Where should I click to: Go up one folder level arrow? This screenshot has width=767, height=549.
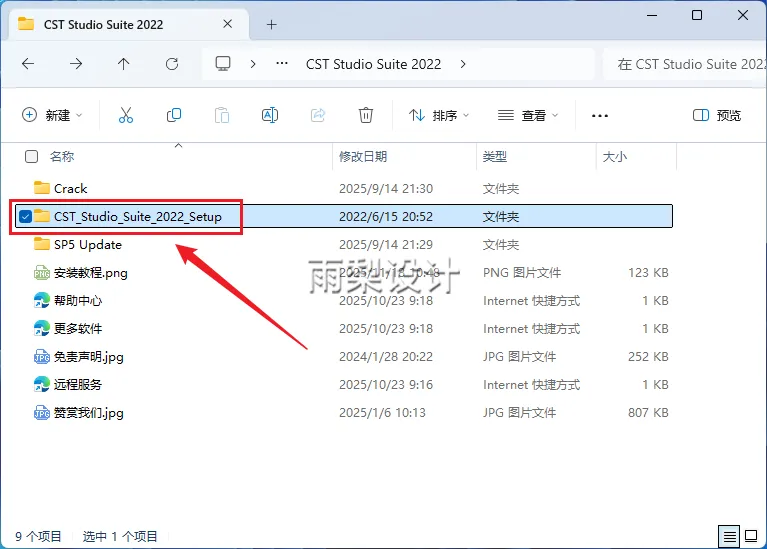coord(124,64)
